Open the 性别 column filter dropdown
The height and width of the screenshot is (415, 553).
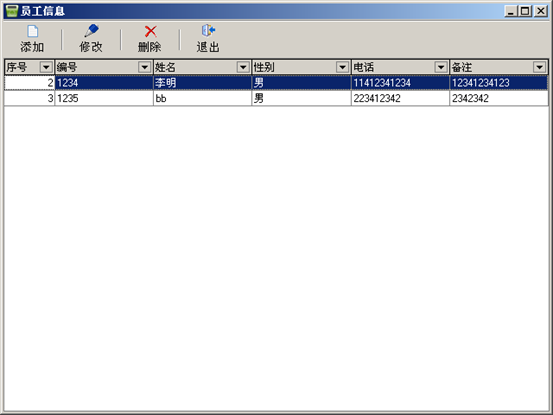(342, 67)
